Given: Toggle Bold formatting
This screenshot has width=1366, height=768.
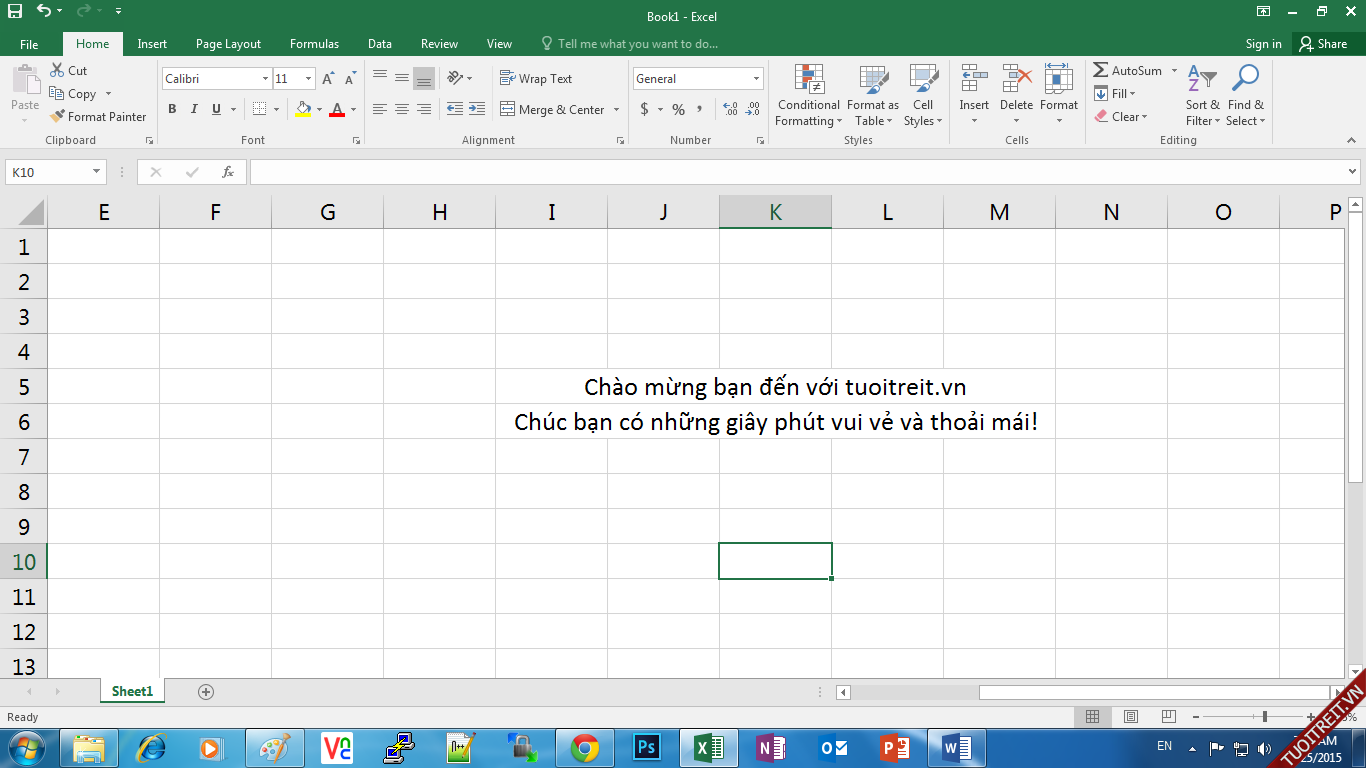Looking at the screenshot, I should coord(172,110).
